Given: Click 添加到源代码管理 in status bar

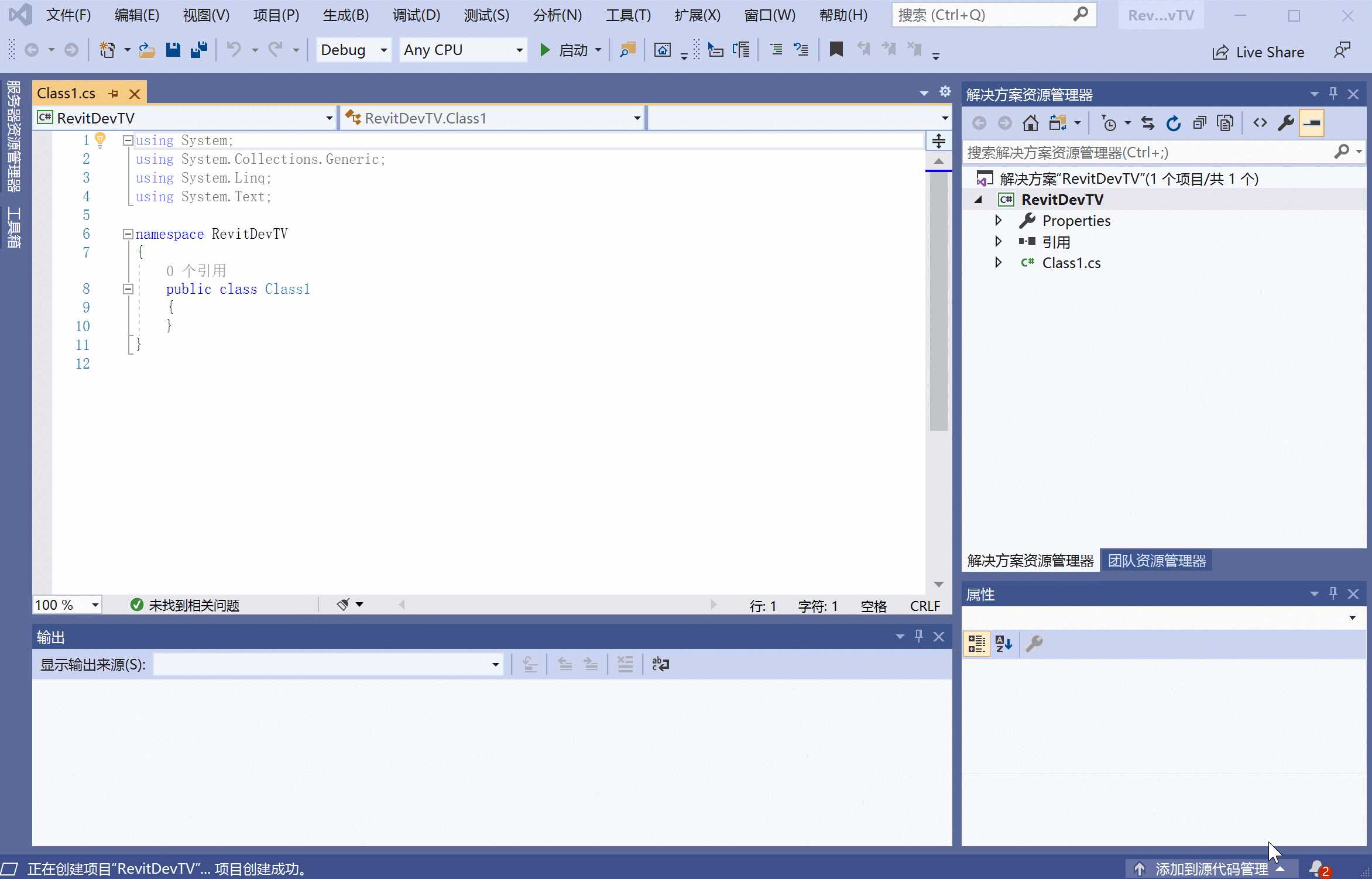Looking at the screenshot, I should pos(1212,869).
